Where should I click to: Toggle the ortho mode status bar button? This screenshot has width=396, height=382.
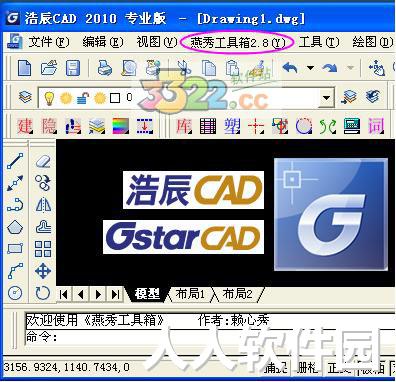click(x=338, y=368)
